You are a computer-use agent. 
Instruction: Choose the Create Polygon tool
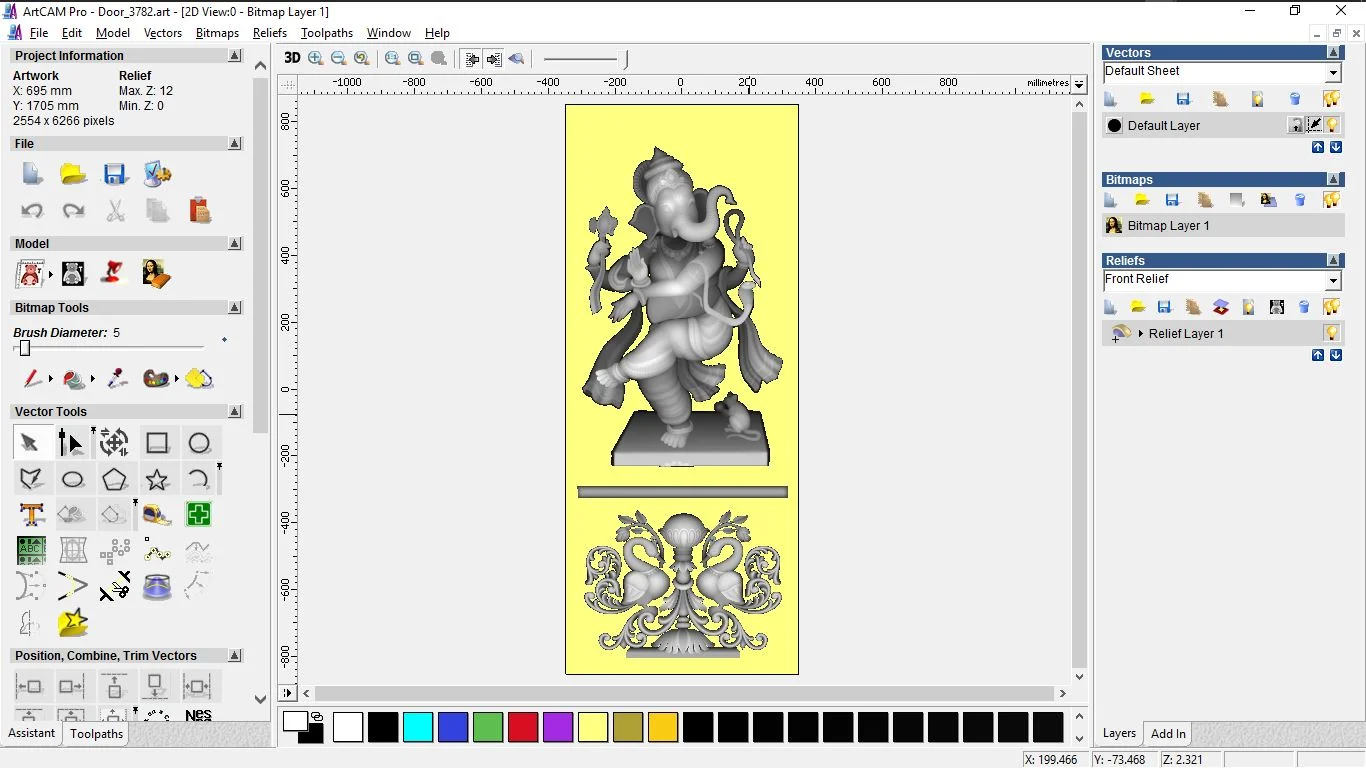tap(114, 479)
